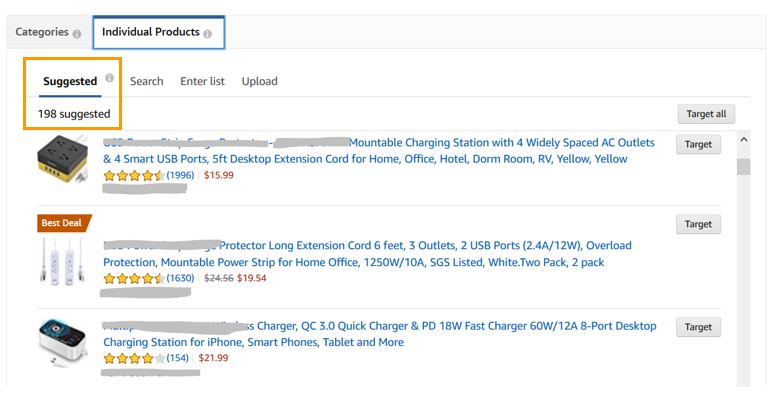Click the Best Deal badge
The height and width of the screenshot is (408, 767).
[64, 223]
